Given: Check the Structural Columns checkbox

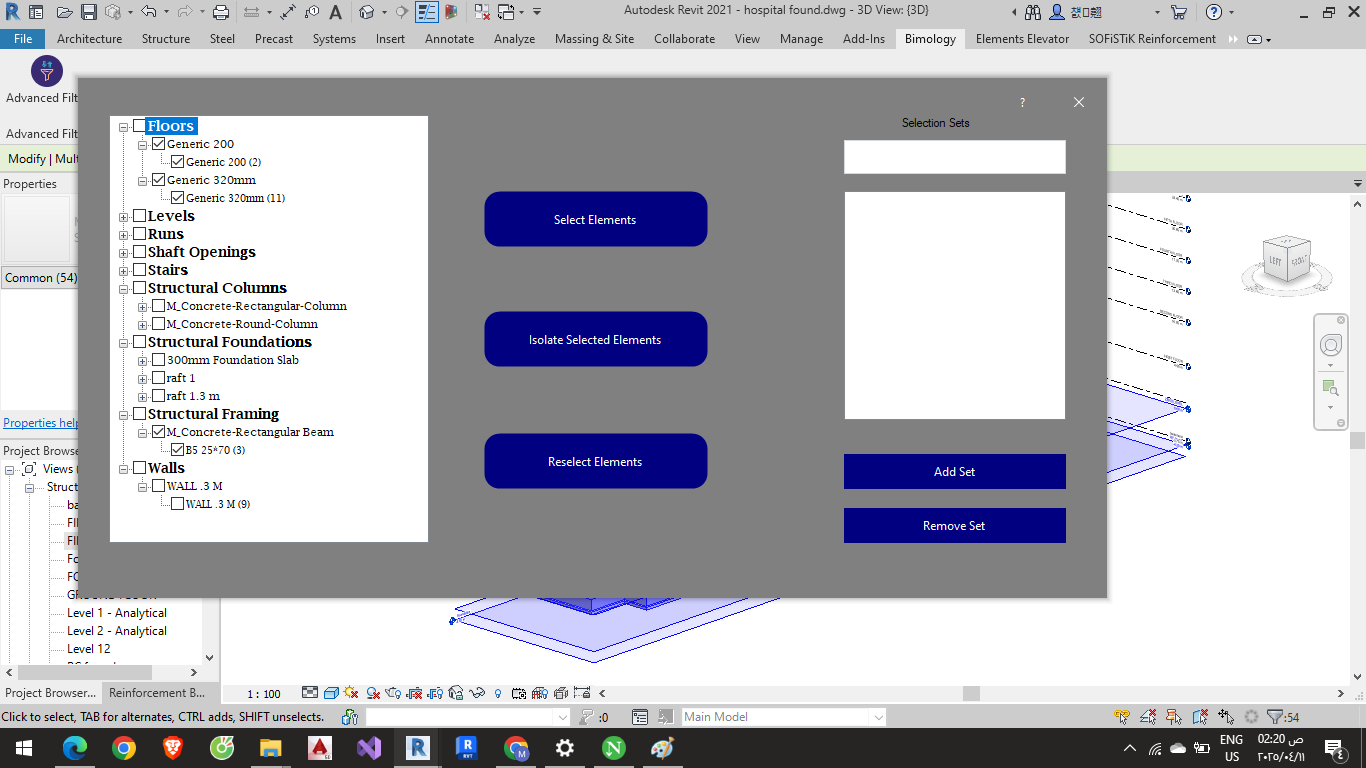Looking at the screenshot, I should pos(139,288).
